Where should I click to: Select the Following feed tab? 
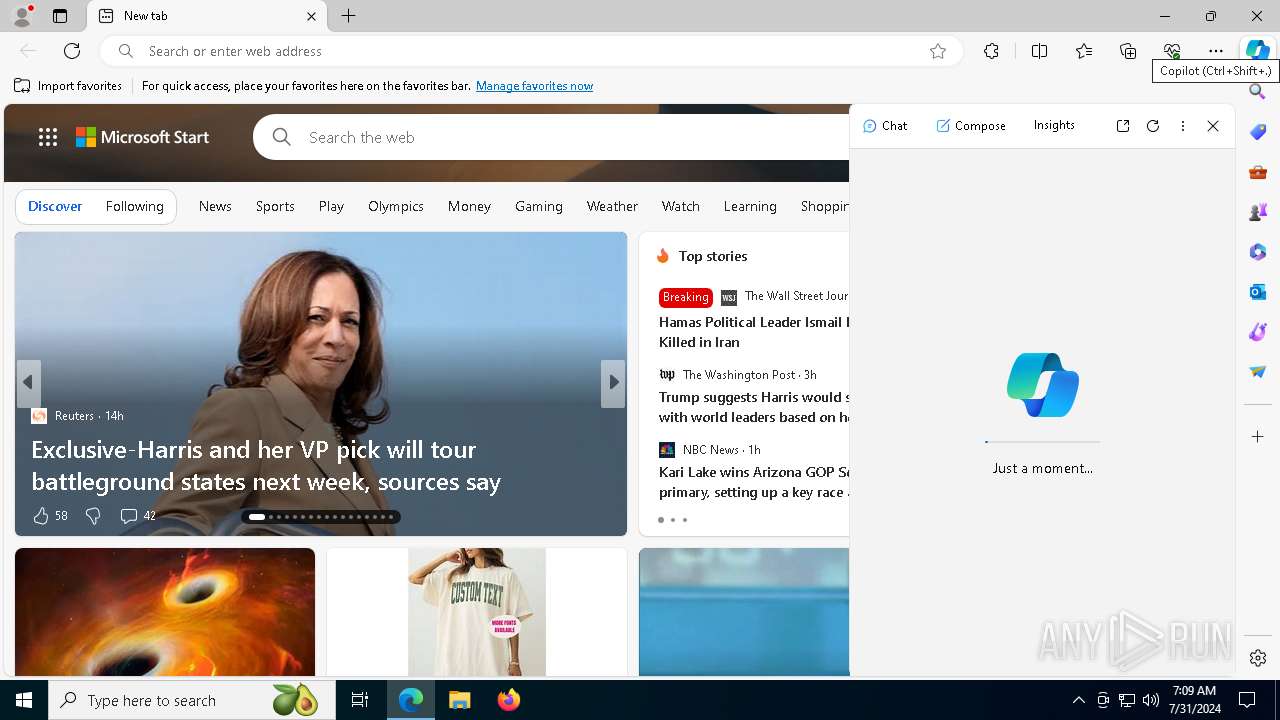[134, 206]
